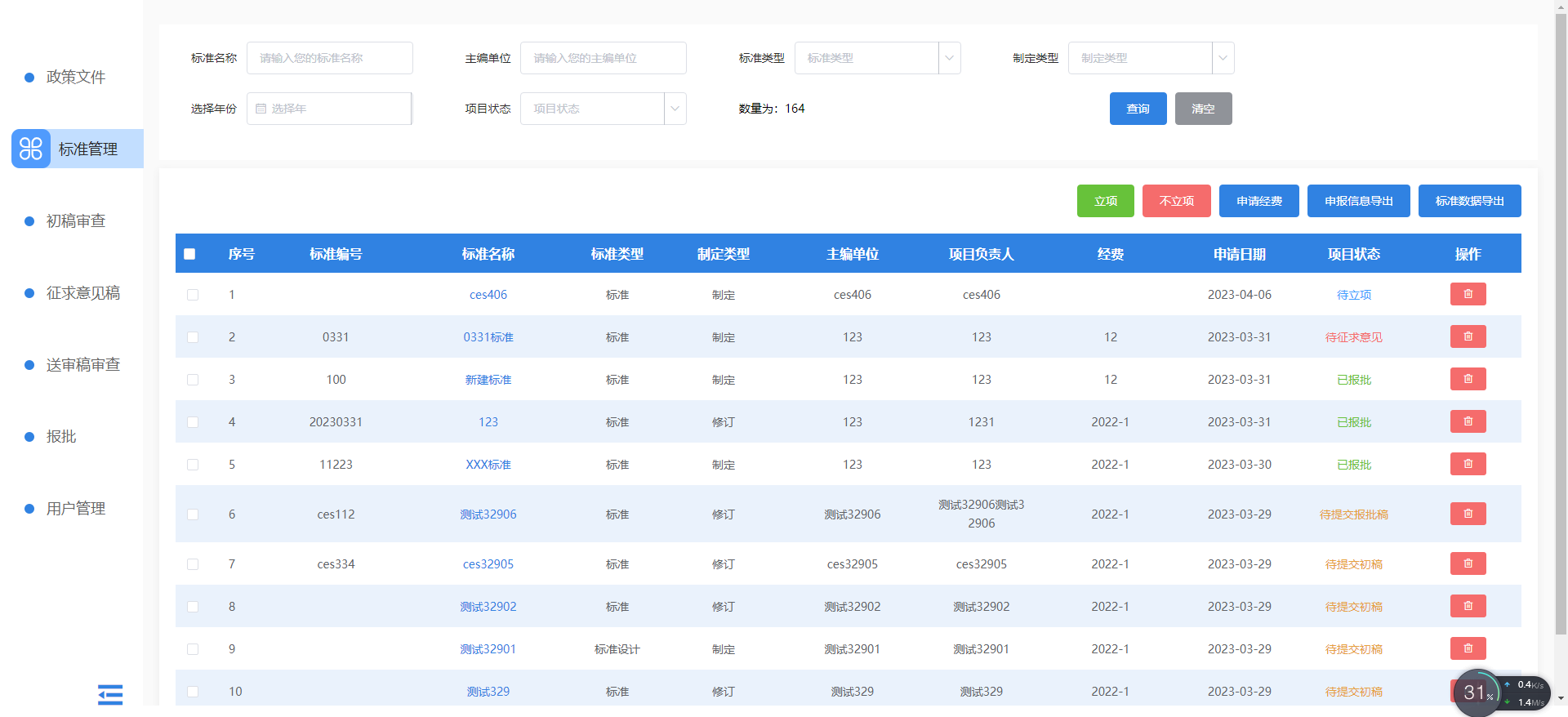Go to 用户管理 in sidebar

pos(76,508)
